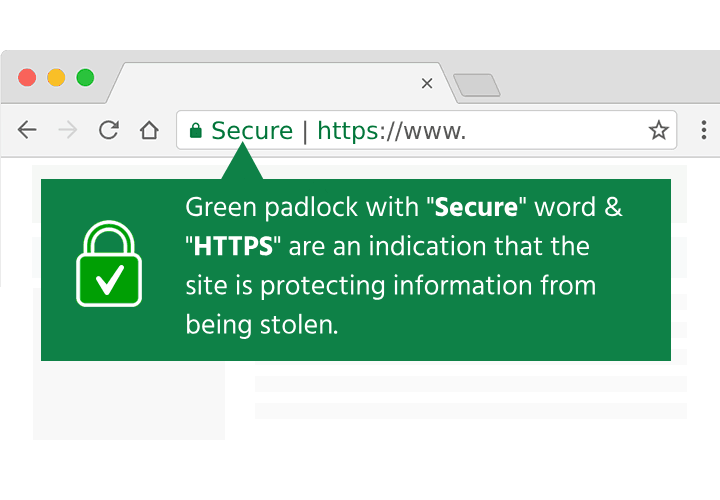The width and height of the screenshot is (720, 500).
Task: Reload the page with refresh icon
Action: [x=109, y=130]
